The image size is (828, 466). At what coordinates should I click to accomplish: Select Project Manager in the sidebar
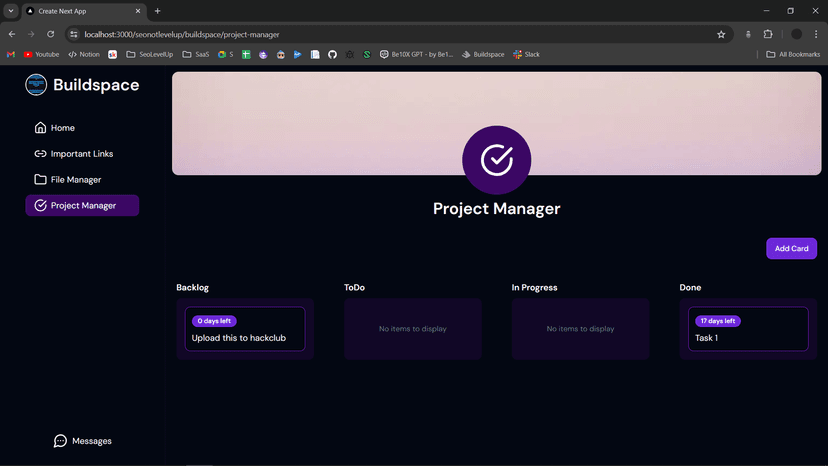pos(82,206)
